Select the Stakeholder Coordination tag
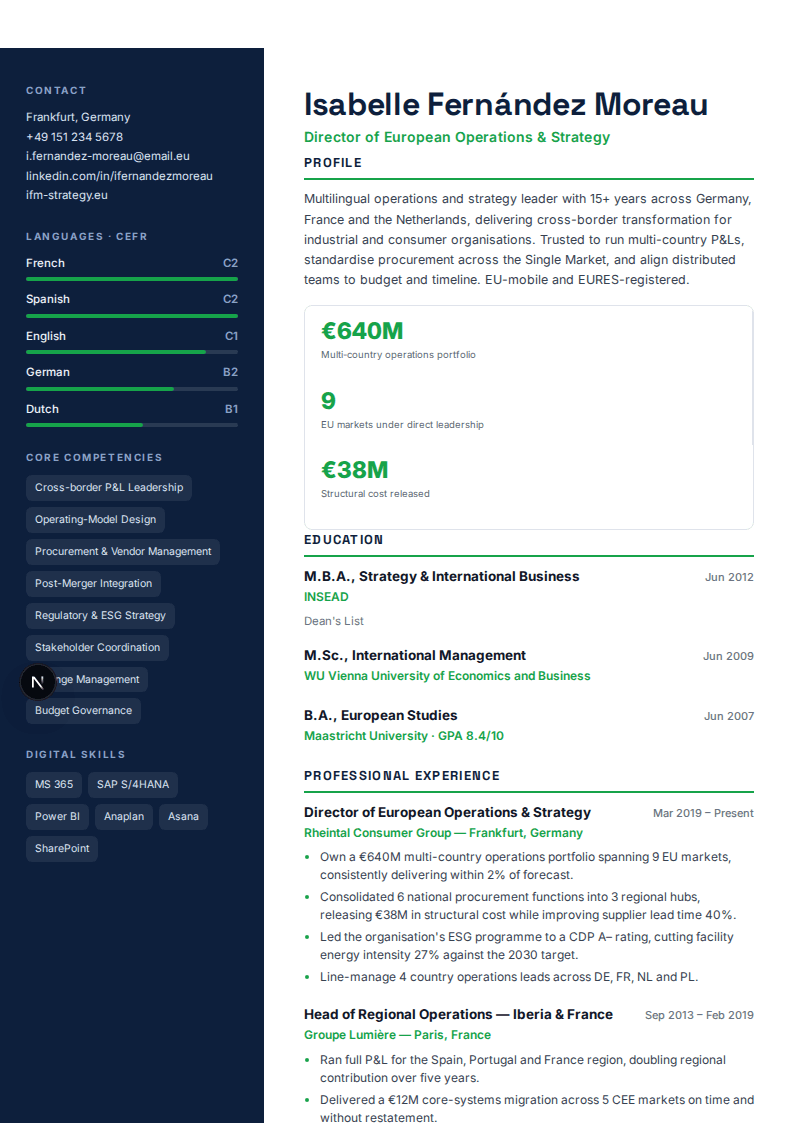 97,647
